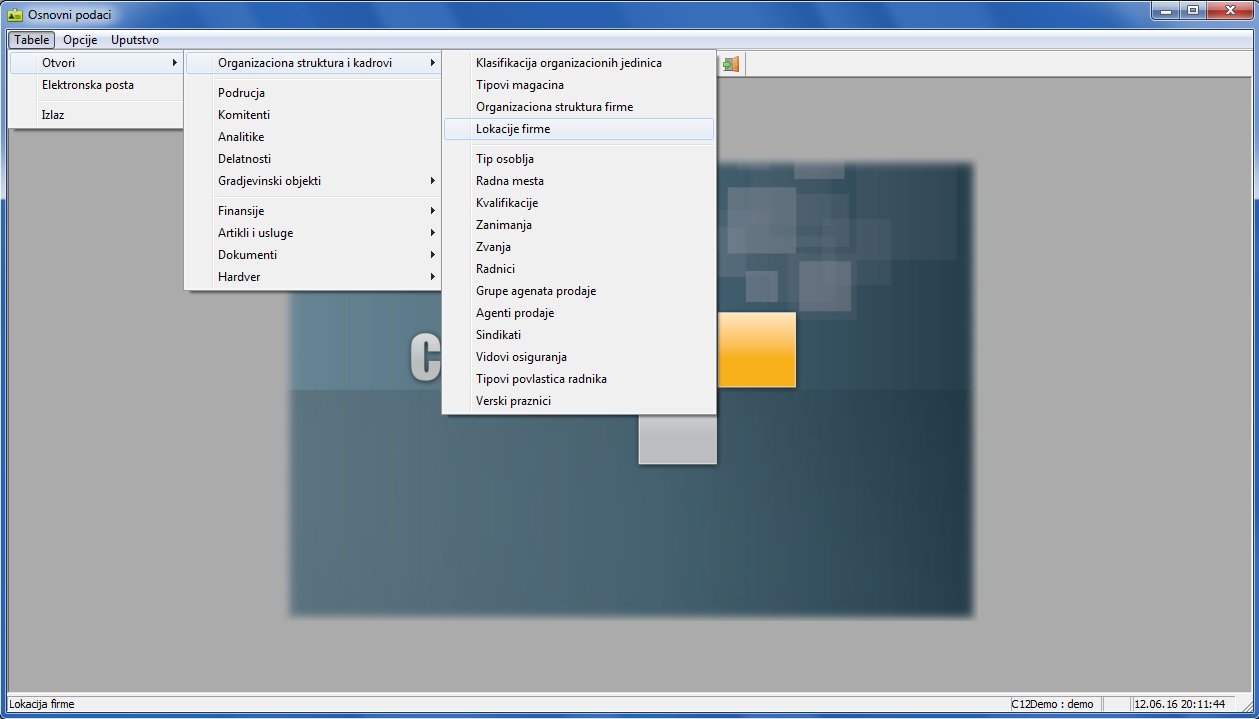Expand the Finansije submenu
Image resolution: width=1259 pixels, height=719 pixels.
pyautogui.click(x=312, y=211)
